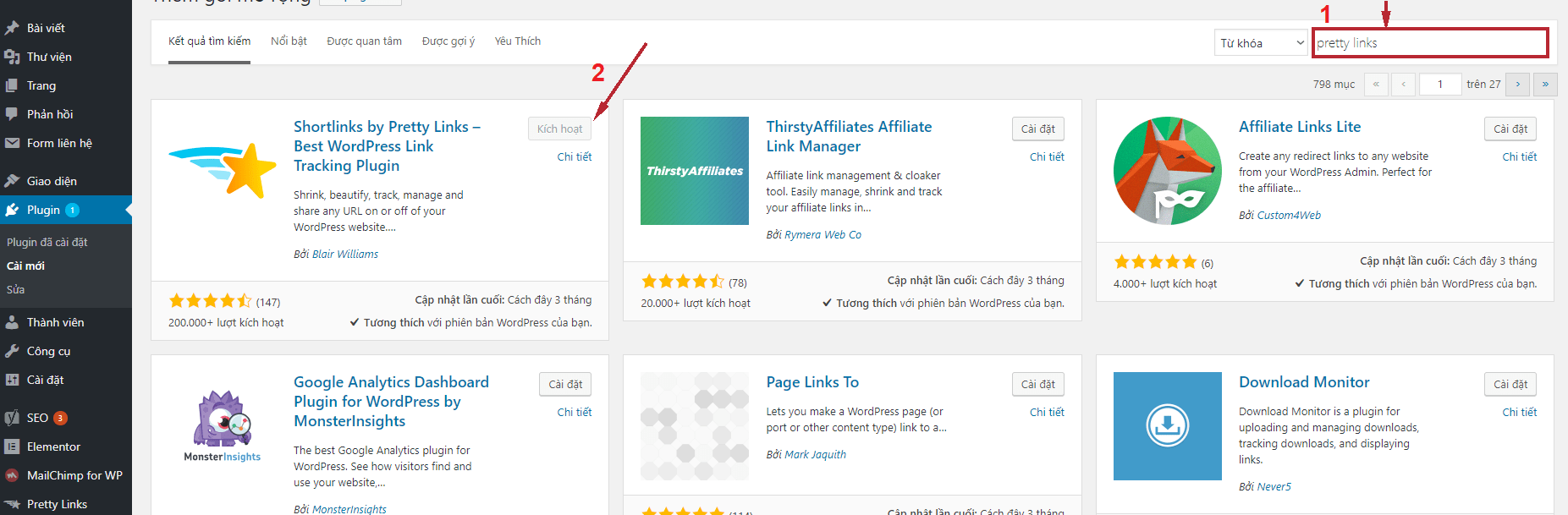The width and height of the screenshot is (1568, 515).
Task: Install ThirstyAffiliates with Cài đặt button
Action: (x=1037, y=129)
